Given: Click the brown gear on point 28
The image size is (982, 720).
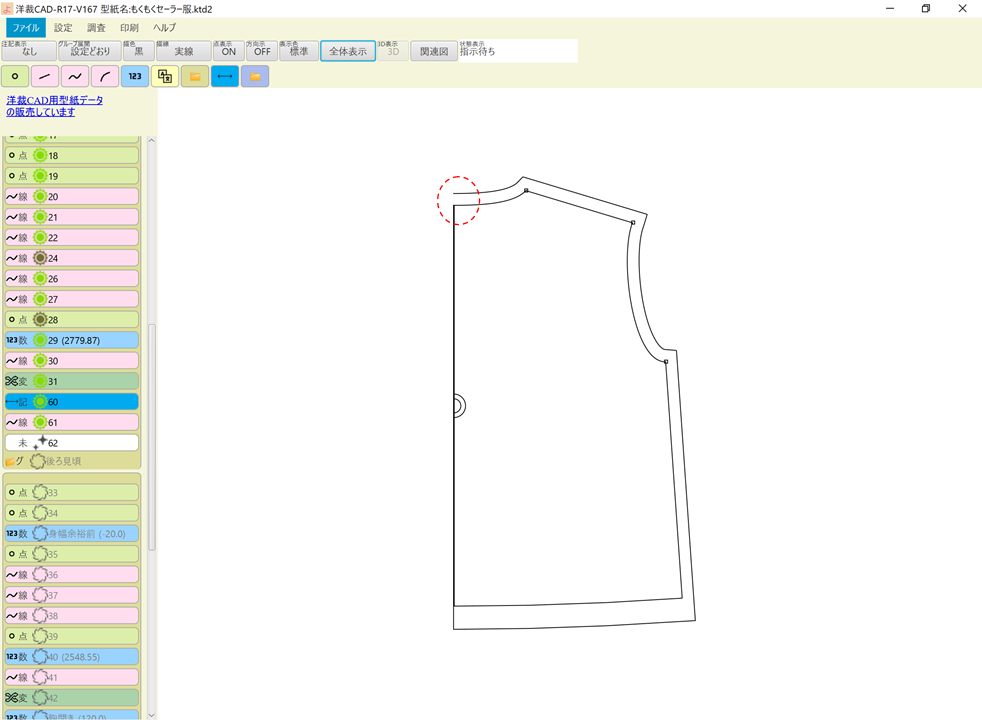Looking at the screenshot, I should (x=40, y=319).
